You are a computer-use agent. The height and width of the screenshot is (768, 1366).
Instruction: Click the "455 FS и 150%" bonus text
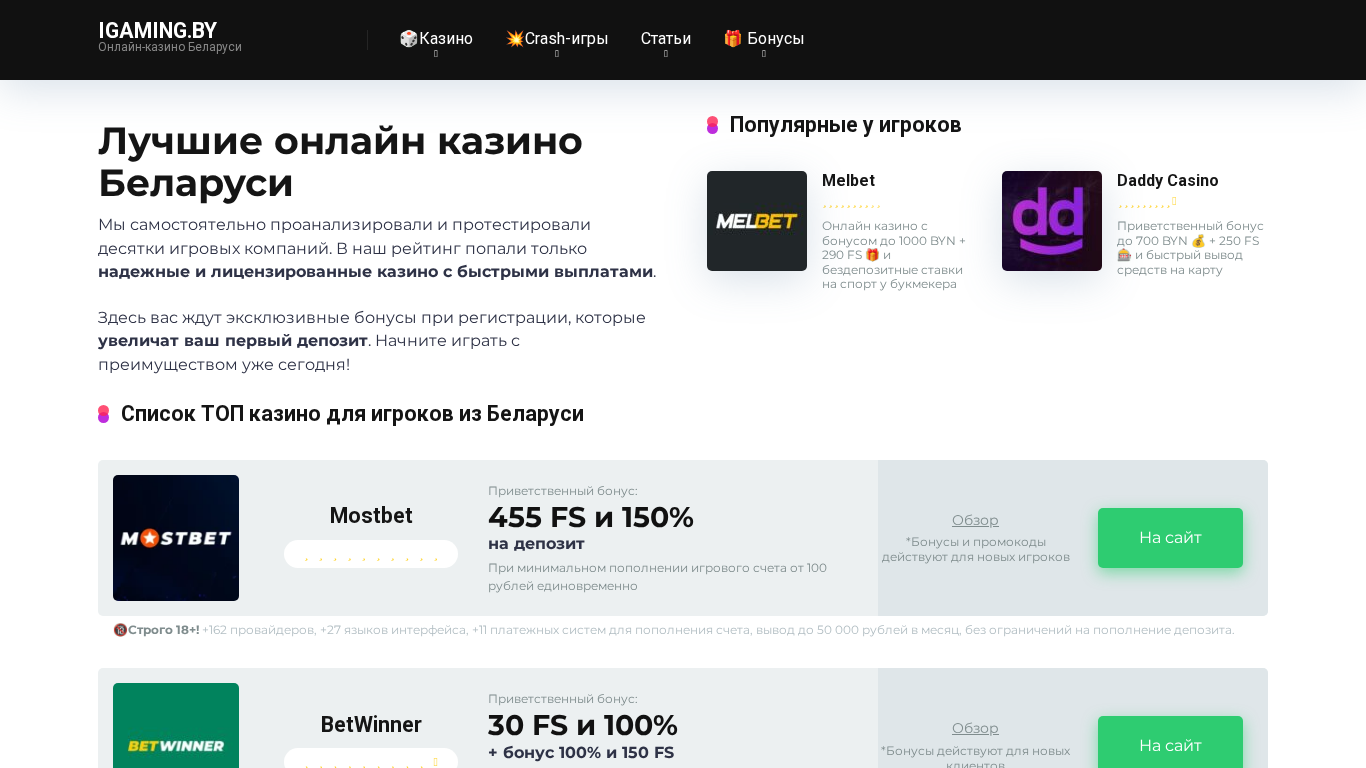[x=591, y=517]
